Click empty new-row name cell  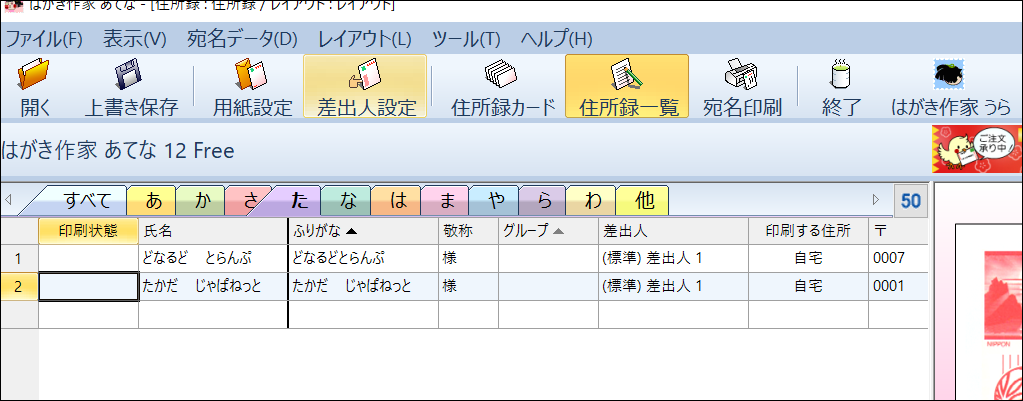(x=213, y=314)
